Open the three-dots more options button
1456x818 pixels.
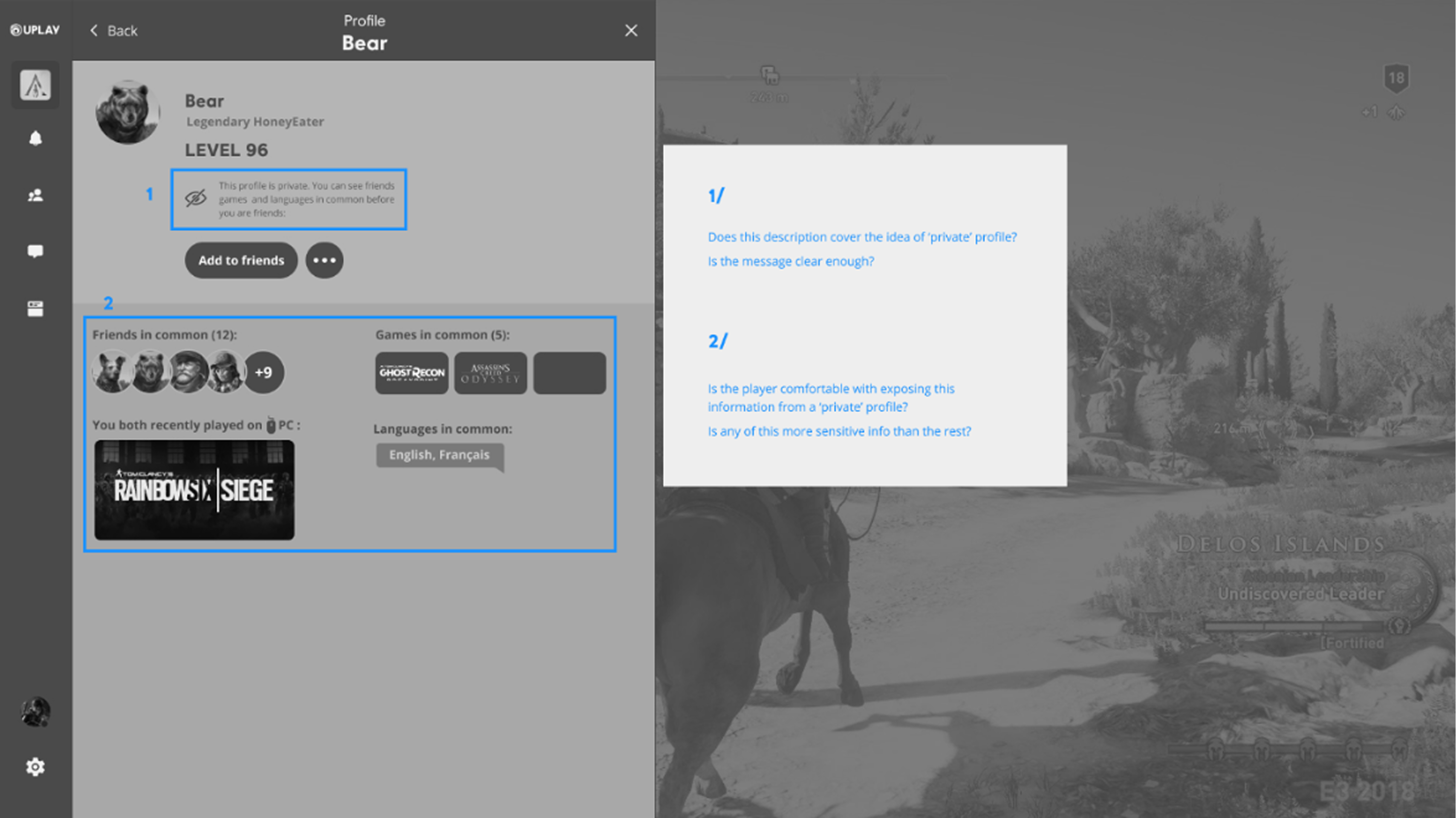pos(324,260)
